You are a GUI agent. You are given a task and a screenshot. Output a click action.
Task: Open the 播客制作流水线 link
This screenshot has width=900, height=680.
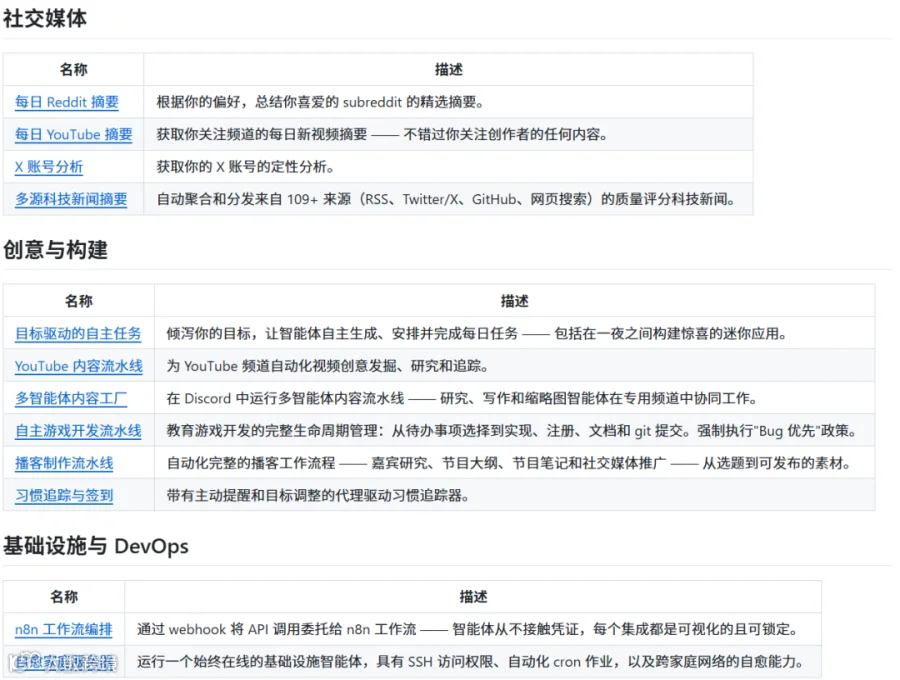[x=64, y=463]
